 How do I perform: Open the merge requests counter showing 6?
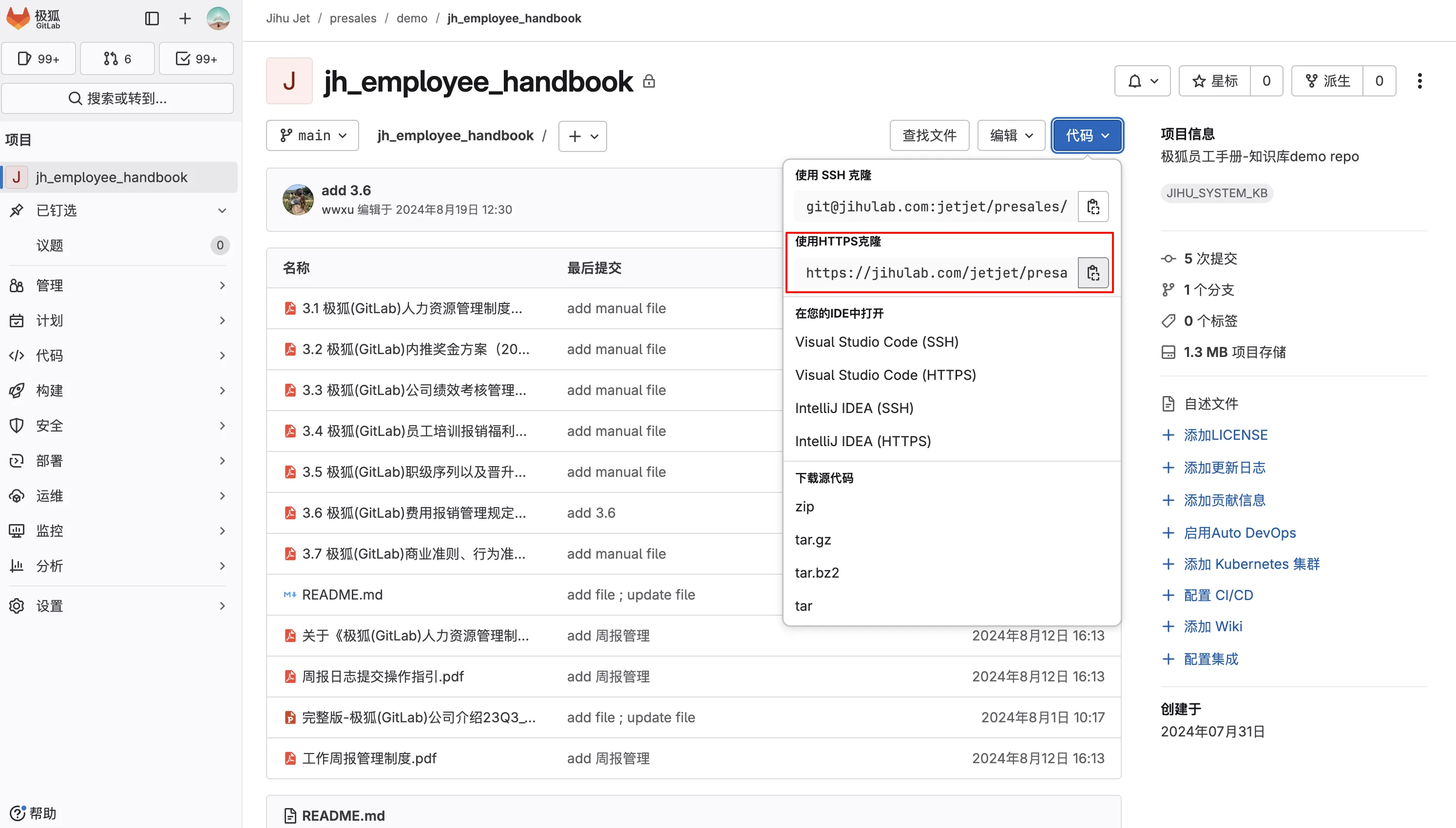(x=117, y=58)
